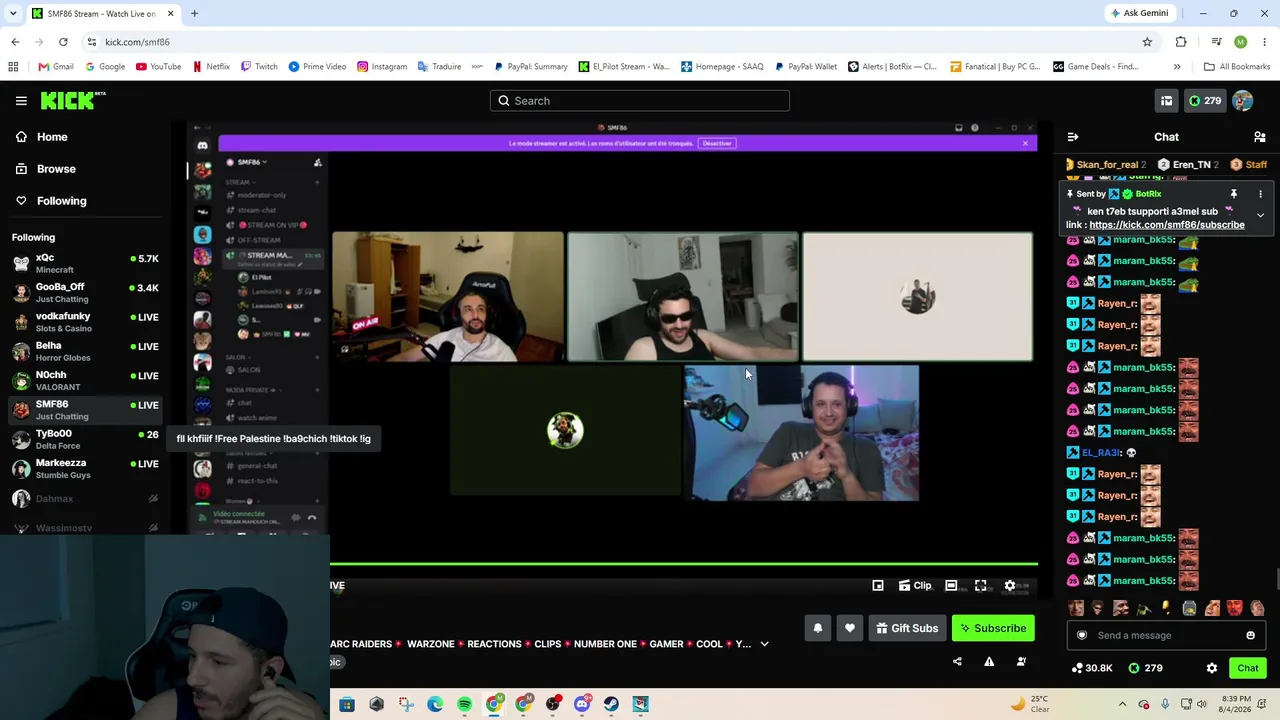Click the Kick logo

pyautogui.click(x=72, y=100)
